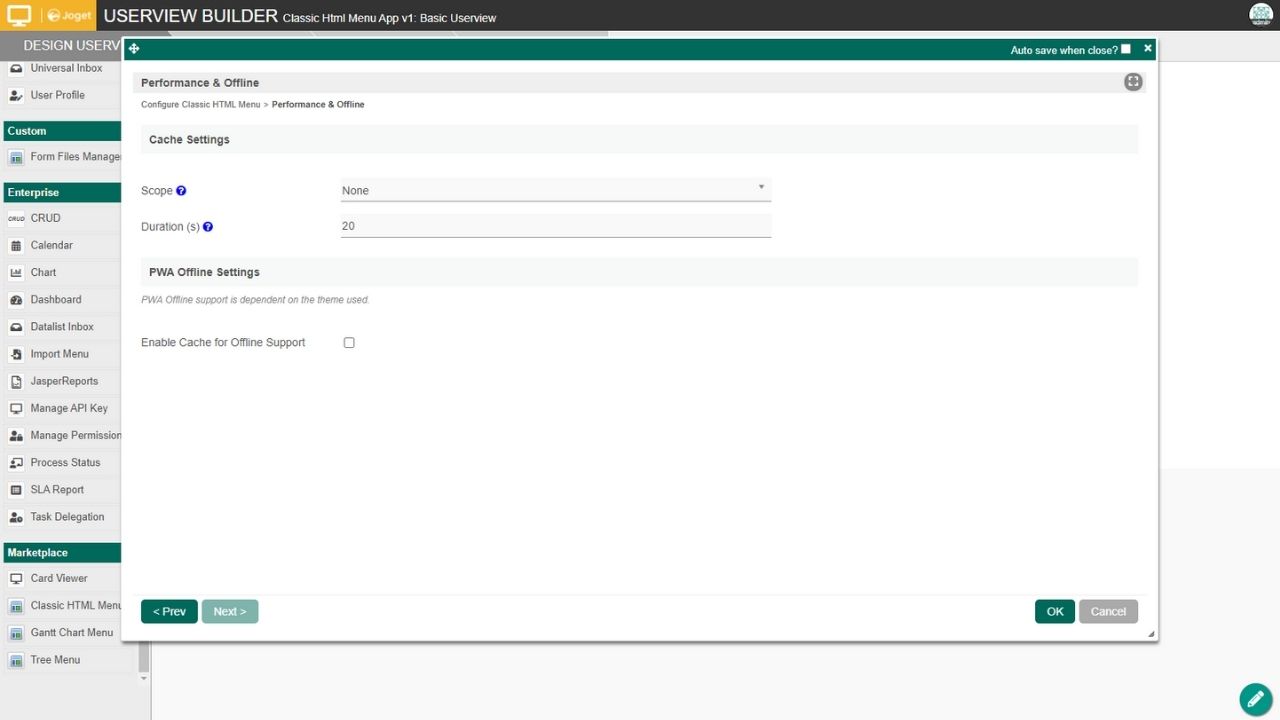This screenshot has height=720, width=1280.
Task: Click the JasperReports document icon
Action: click(x=16, y=381)
